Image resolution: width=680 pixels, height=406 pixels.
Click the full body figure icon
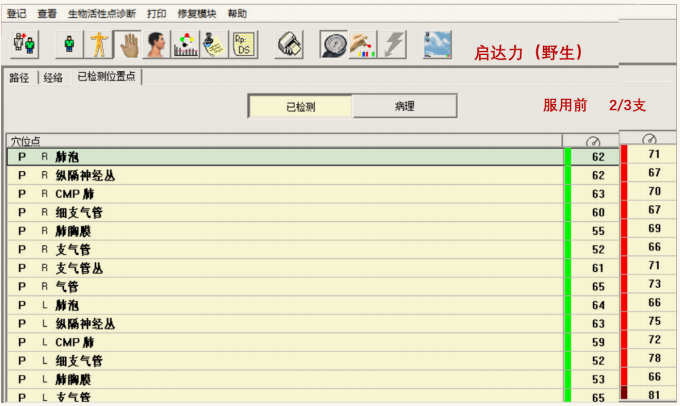(x=99, y=44)
